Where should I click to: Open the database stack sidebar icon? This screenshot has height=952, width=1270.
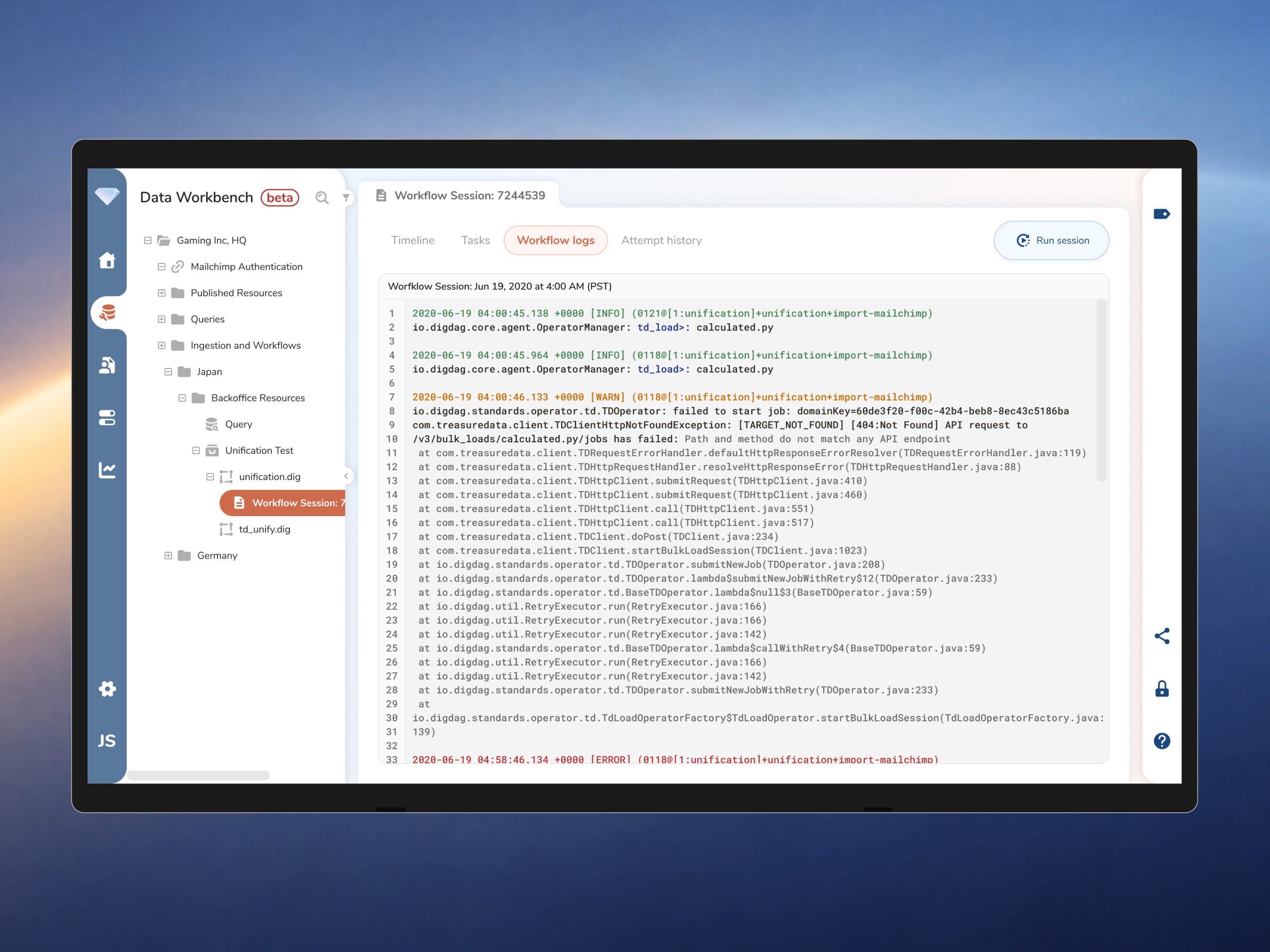tap(108, 313)
